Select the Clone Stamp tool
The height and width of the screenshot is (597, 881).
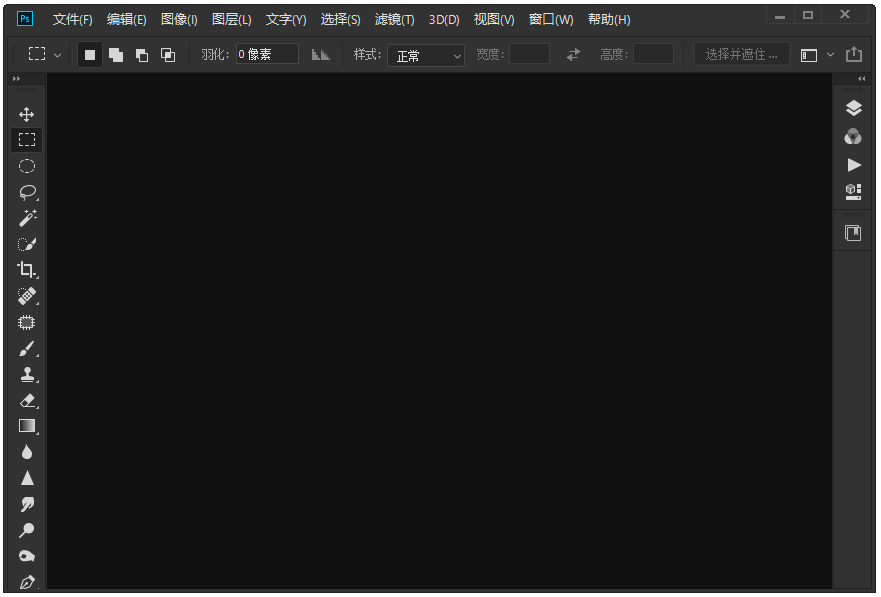coord(25,374)
